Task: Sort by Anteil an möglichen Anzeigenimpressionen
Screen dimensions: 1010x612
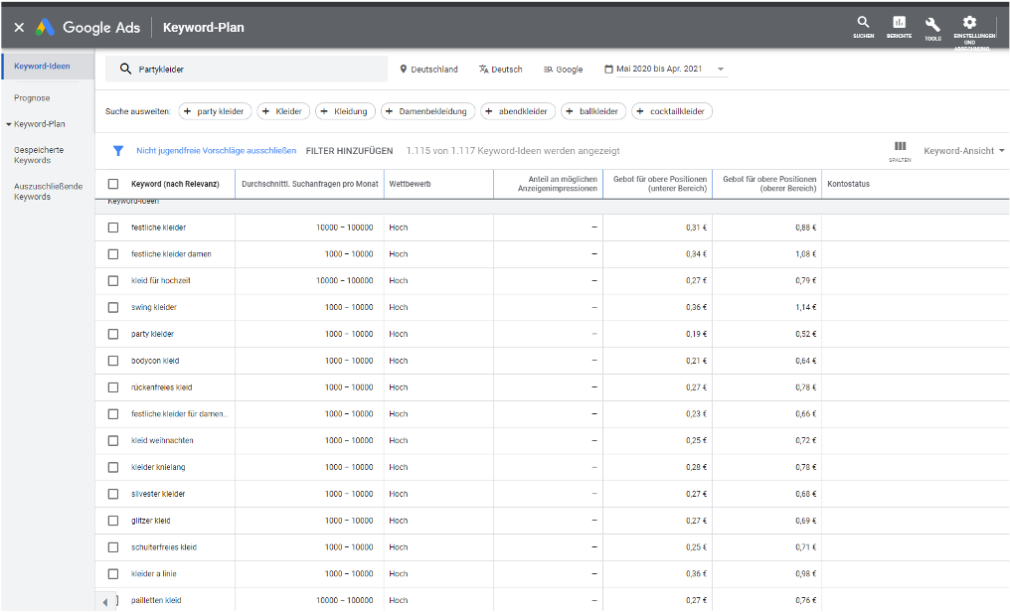Action: click(x=557, y=184)
